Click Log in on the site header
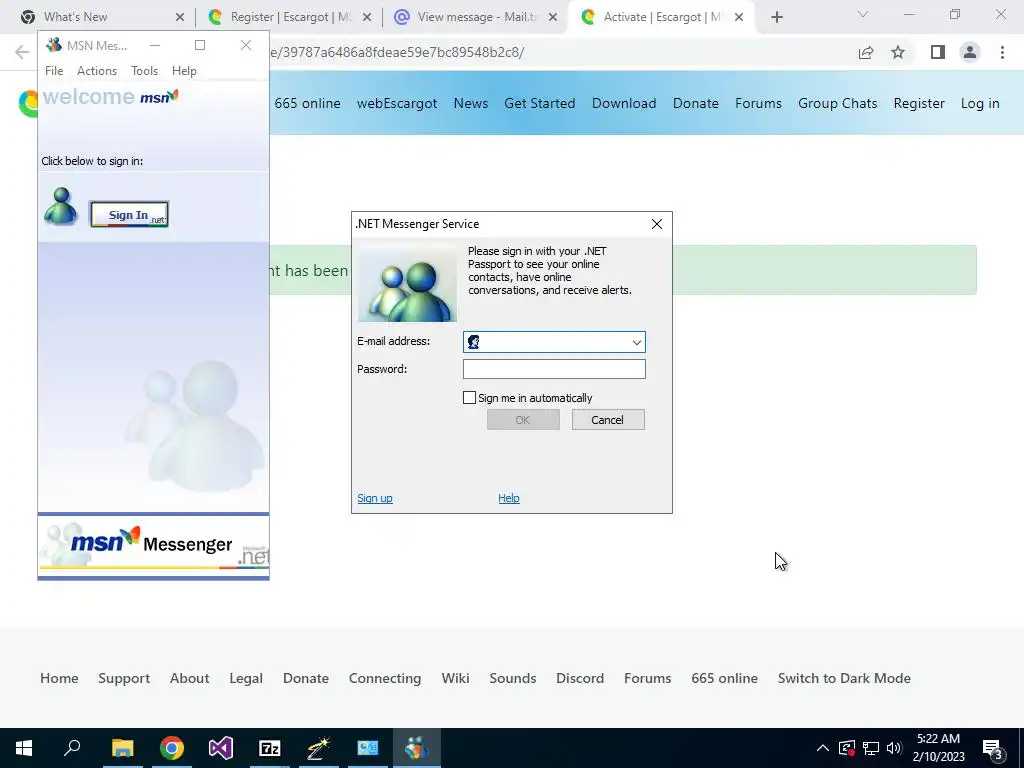The image size is (1024, 768). (980, 103)
